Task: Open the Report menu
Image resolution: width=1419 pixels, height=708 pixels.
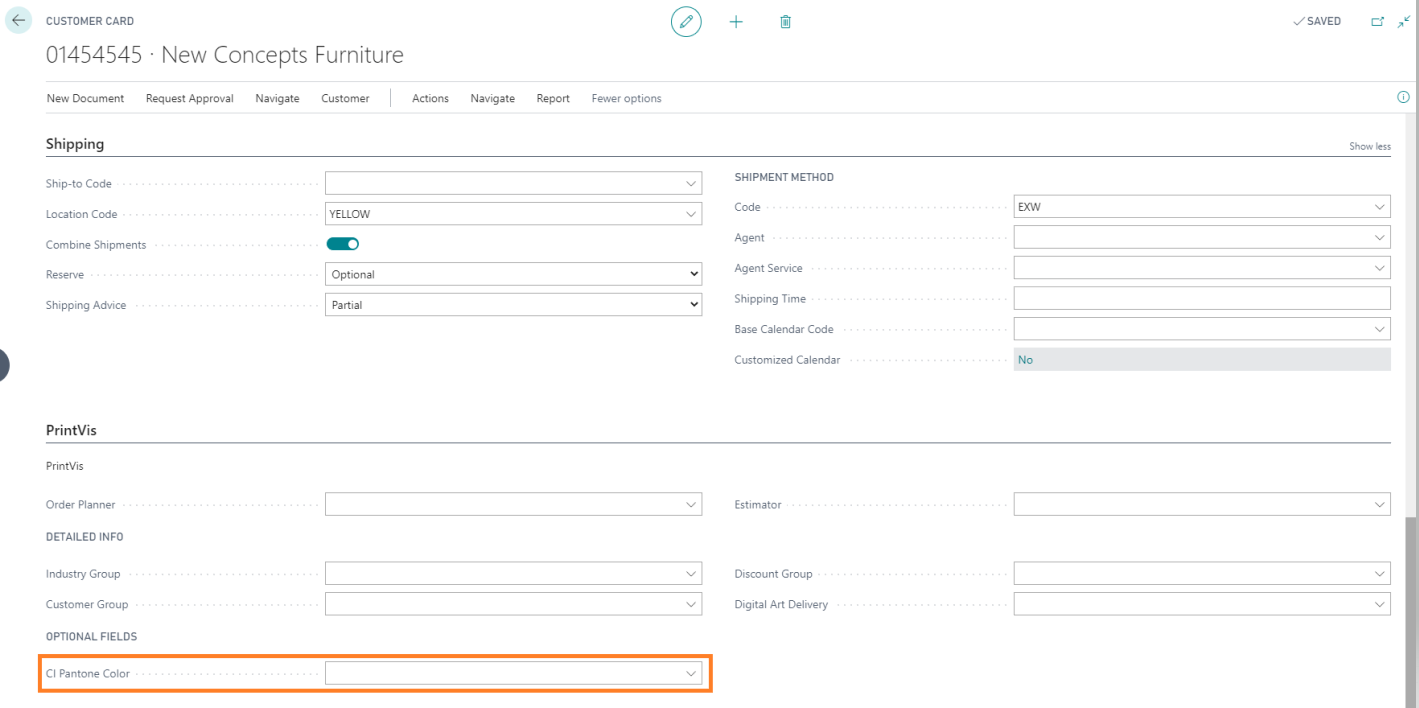Action: 553,98
